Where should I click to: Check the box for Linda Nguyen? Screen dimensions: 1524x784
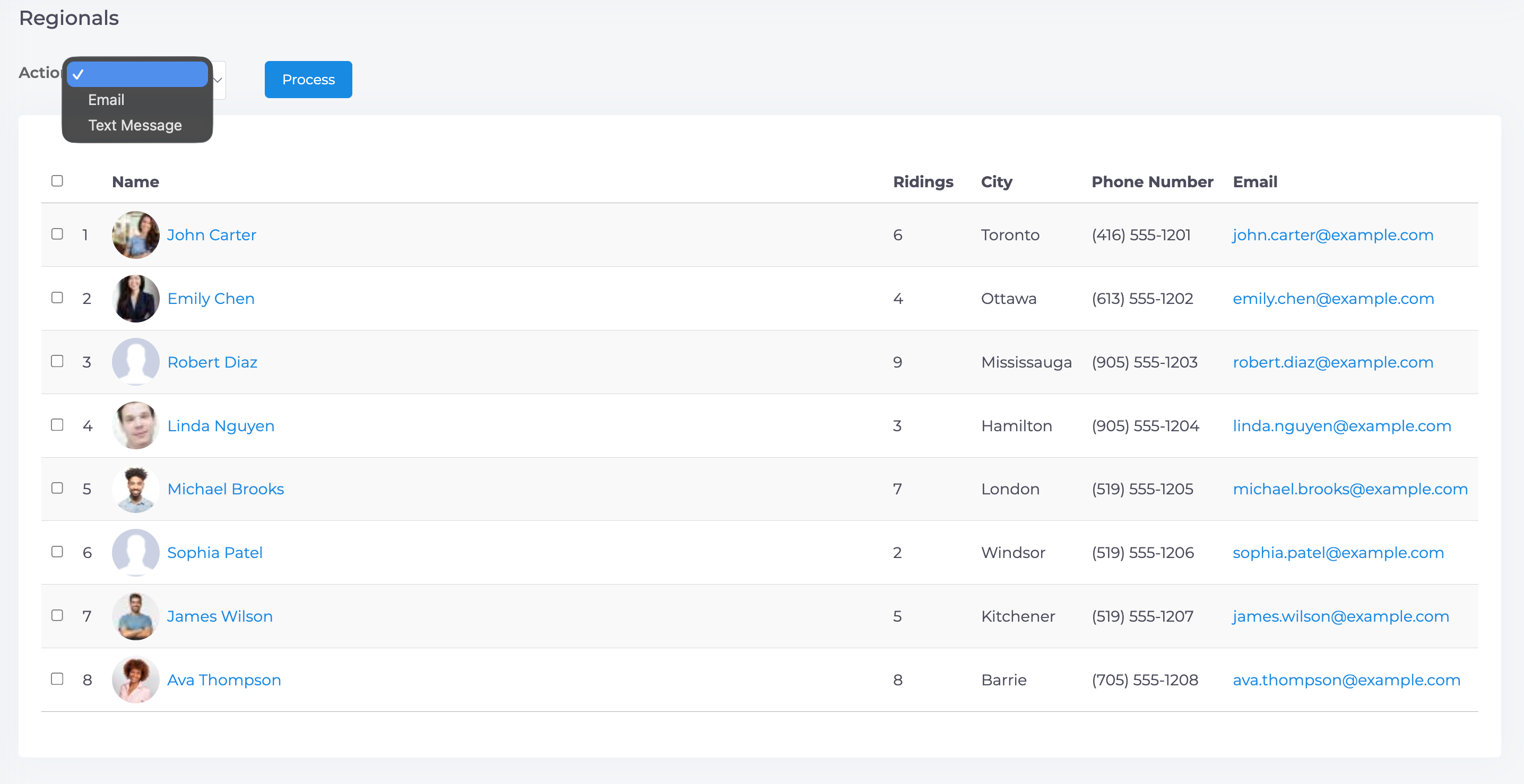pos(57,425)
